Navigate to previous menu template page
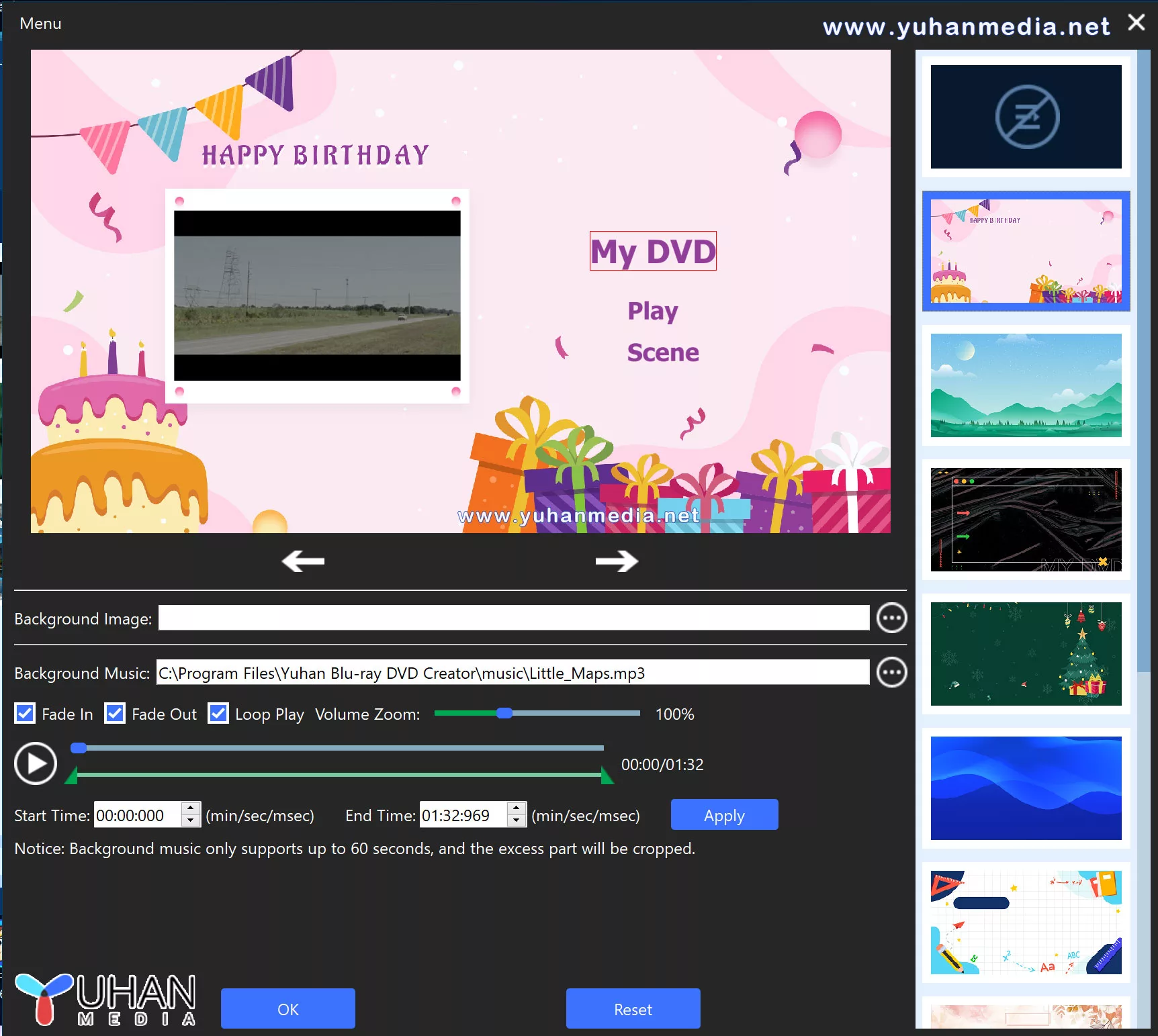 [302, 561]
